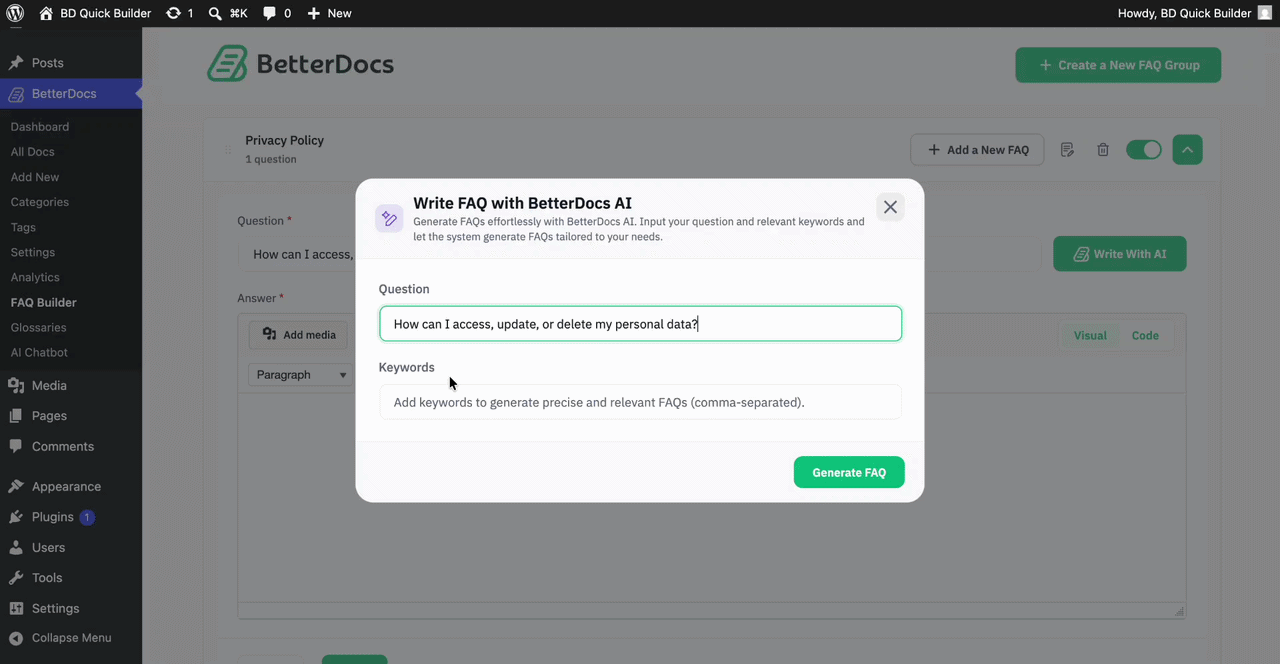This screenshot has height=664, width=1280.
Task: Open Categories under BetterDocs
Action: 40,202
